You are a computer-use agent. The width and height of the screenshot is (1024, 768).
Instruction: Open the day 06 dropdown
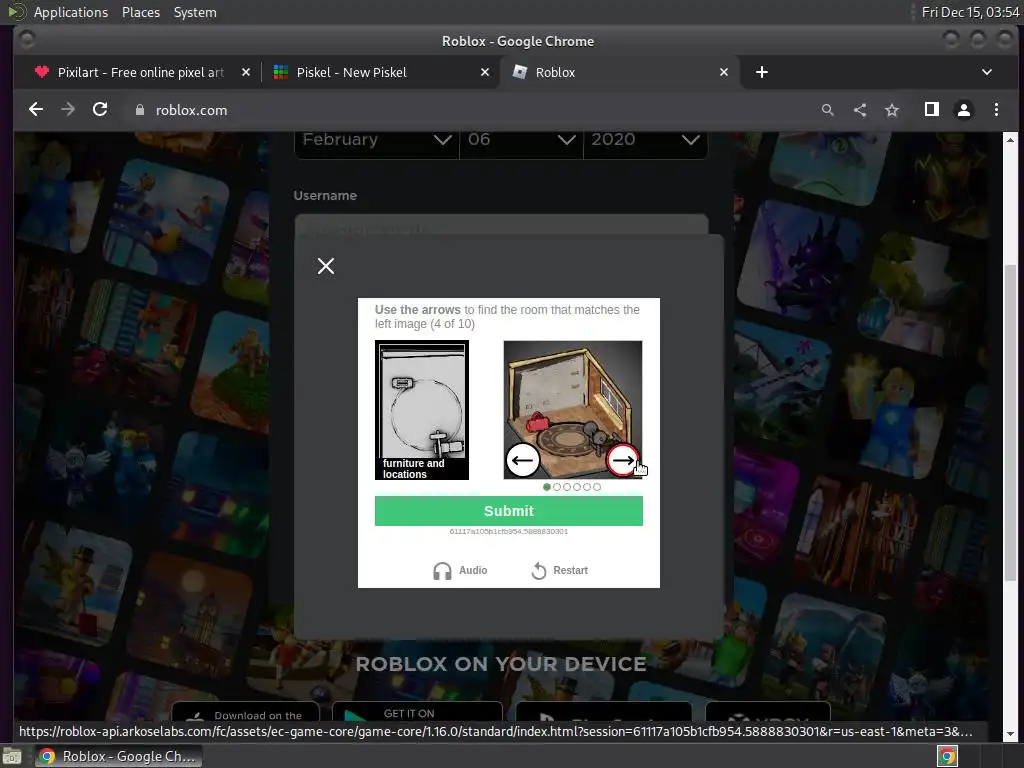tap(521, 140)
